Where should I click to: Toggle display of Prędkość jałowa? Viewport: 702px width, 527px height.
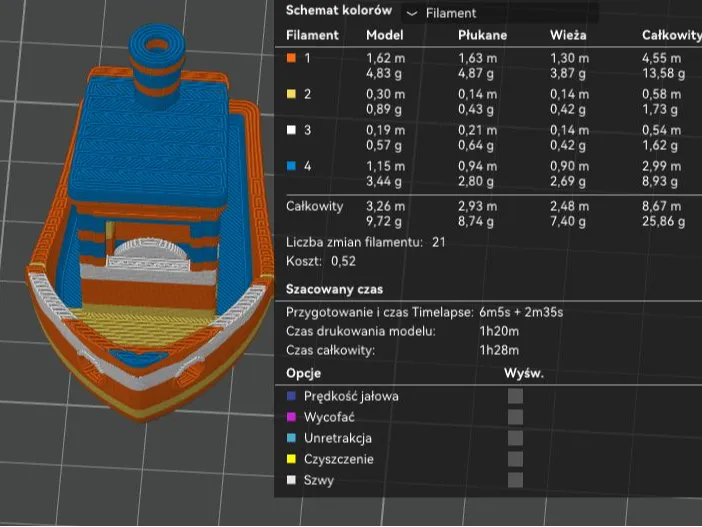[x=515, y=396]
